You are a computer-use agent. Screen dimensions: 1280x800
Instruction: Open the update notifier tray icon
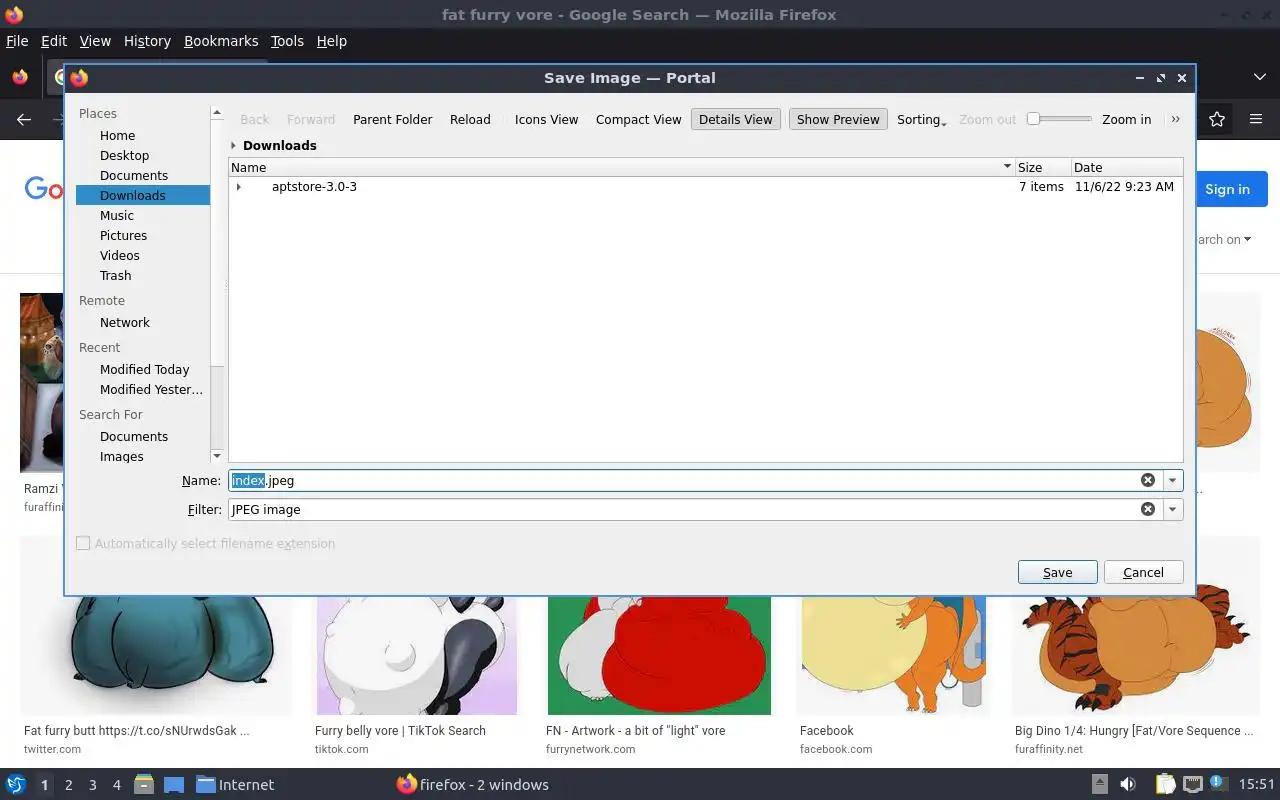(1219, 783)
